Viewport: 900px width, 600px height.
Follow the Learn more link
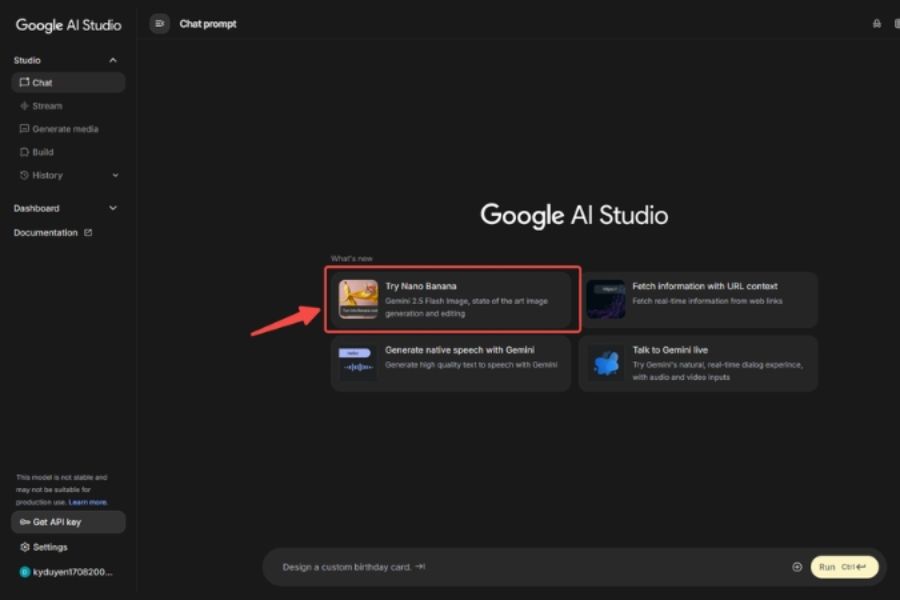(88, 502)
